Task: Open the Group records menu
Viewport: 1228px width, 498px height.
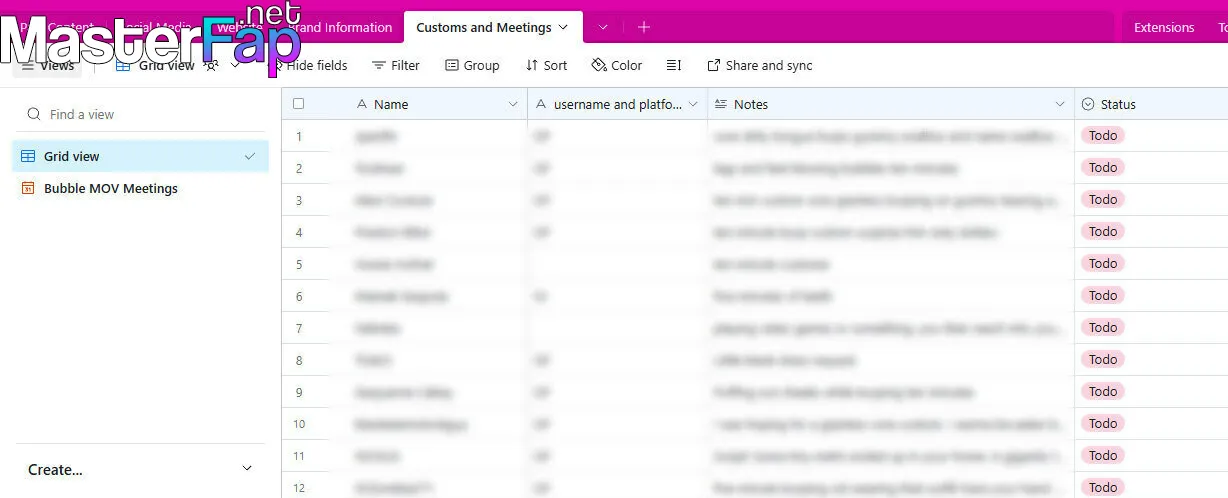Action: pos(472,65)
